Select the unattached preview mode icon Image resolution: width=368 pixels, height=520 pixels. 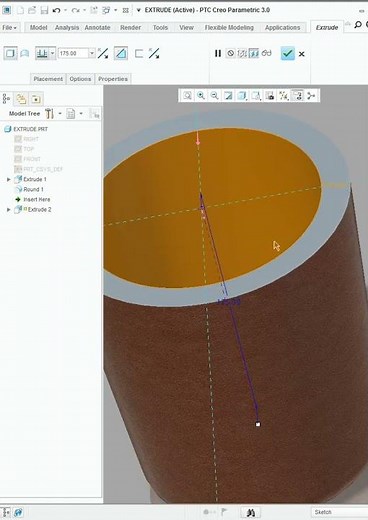pyautogui.click(x=242, y=53)
